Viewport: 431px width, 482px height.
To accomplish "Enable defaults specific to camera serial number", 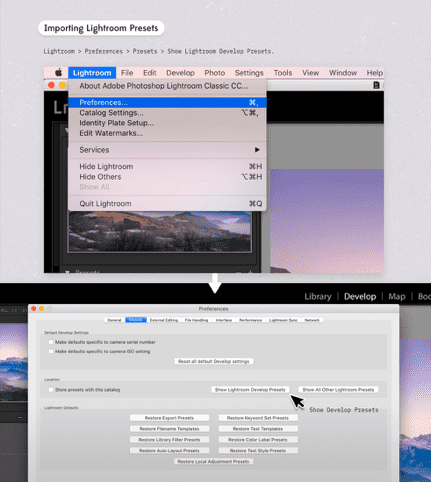I will [51, 342].
